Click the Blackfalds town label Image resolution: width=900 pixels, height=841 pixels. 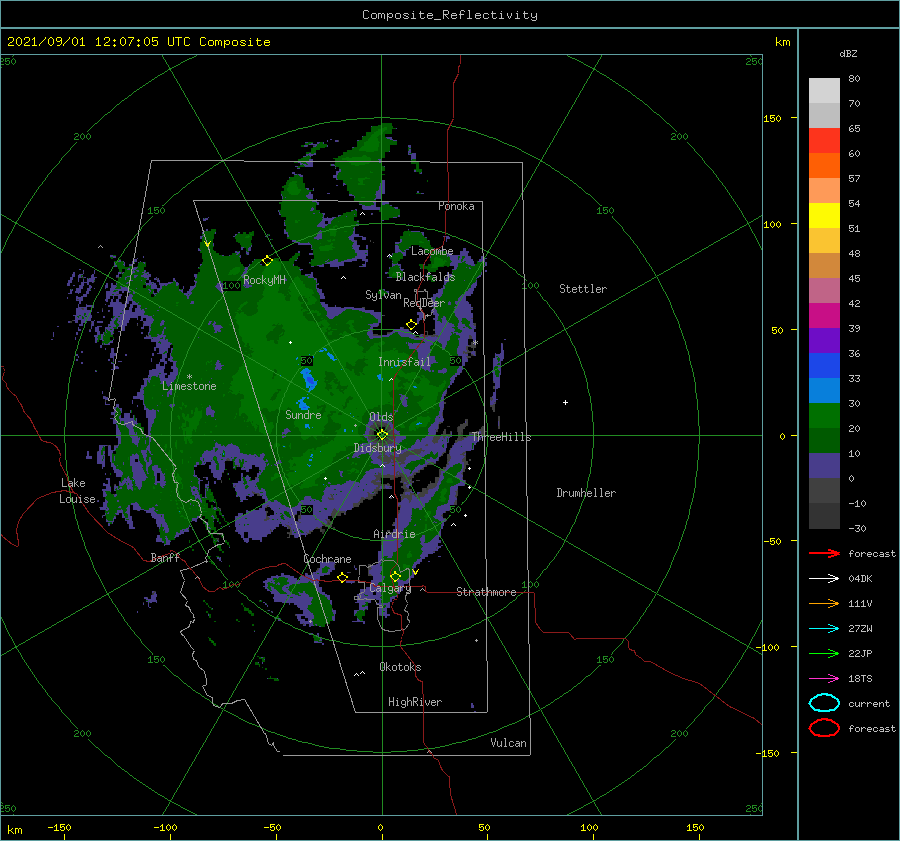click(425, 277)
